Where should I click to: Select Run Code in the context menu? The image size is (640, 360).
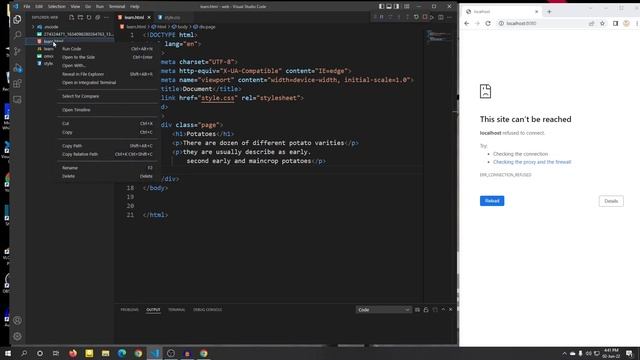click(107, 49)
